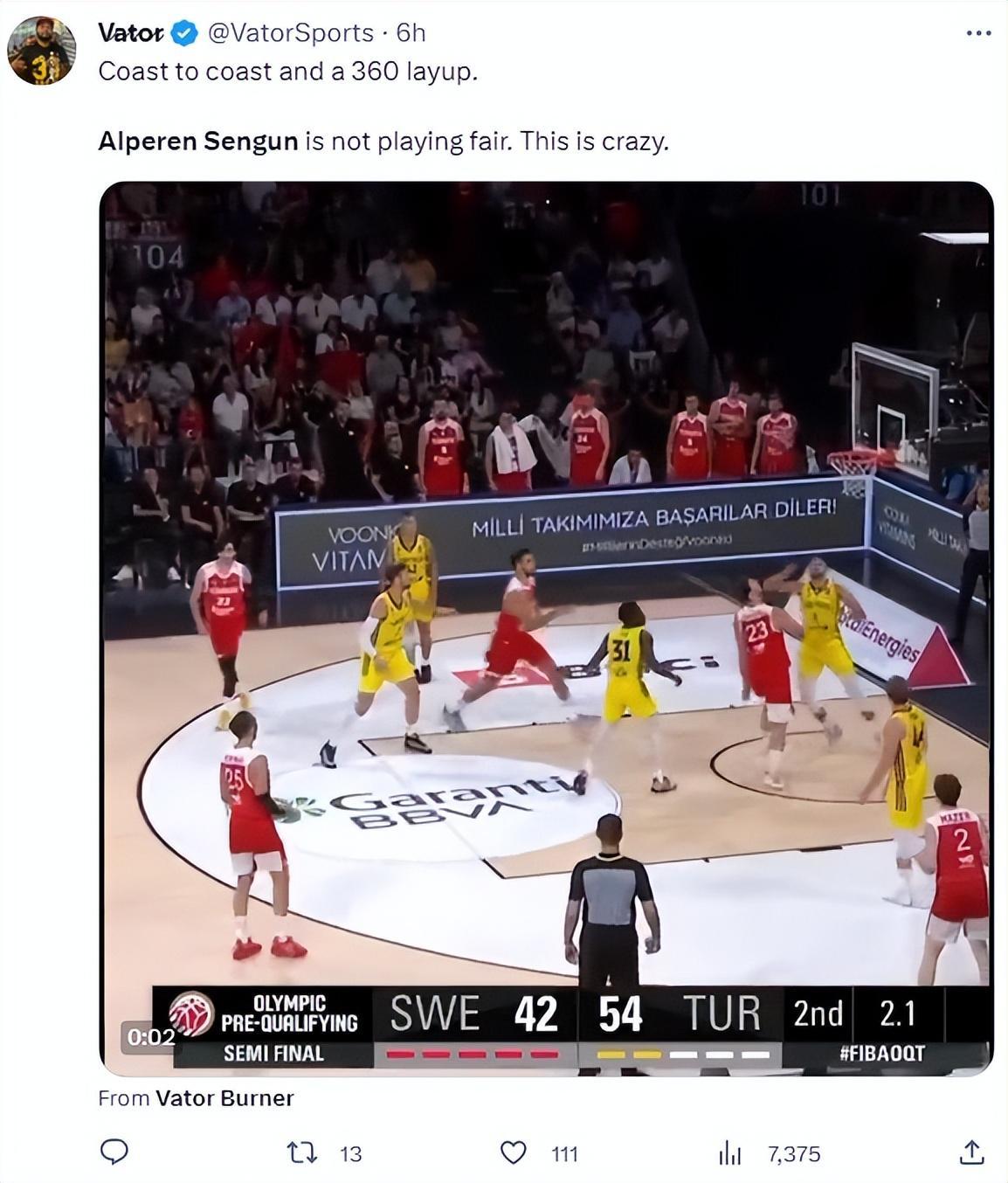Click the Alperen Sengun bold text
The height and width of the screenshot is (1183, 1008).
[198, 141]
